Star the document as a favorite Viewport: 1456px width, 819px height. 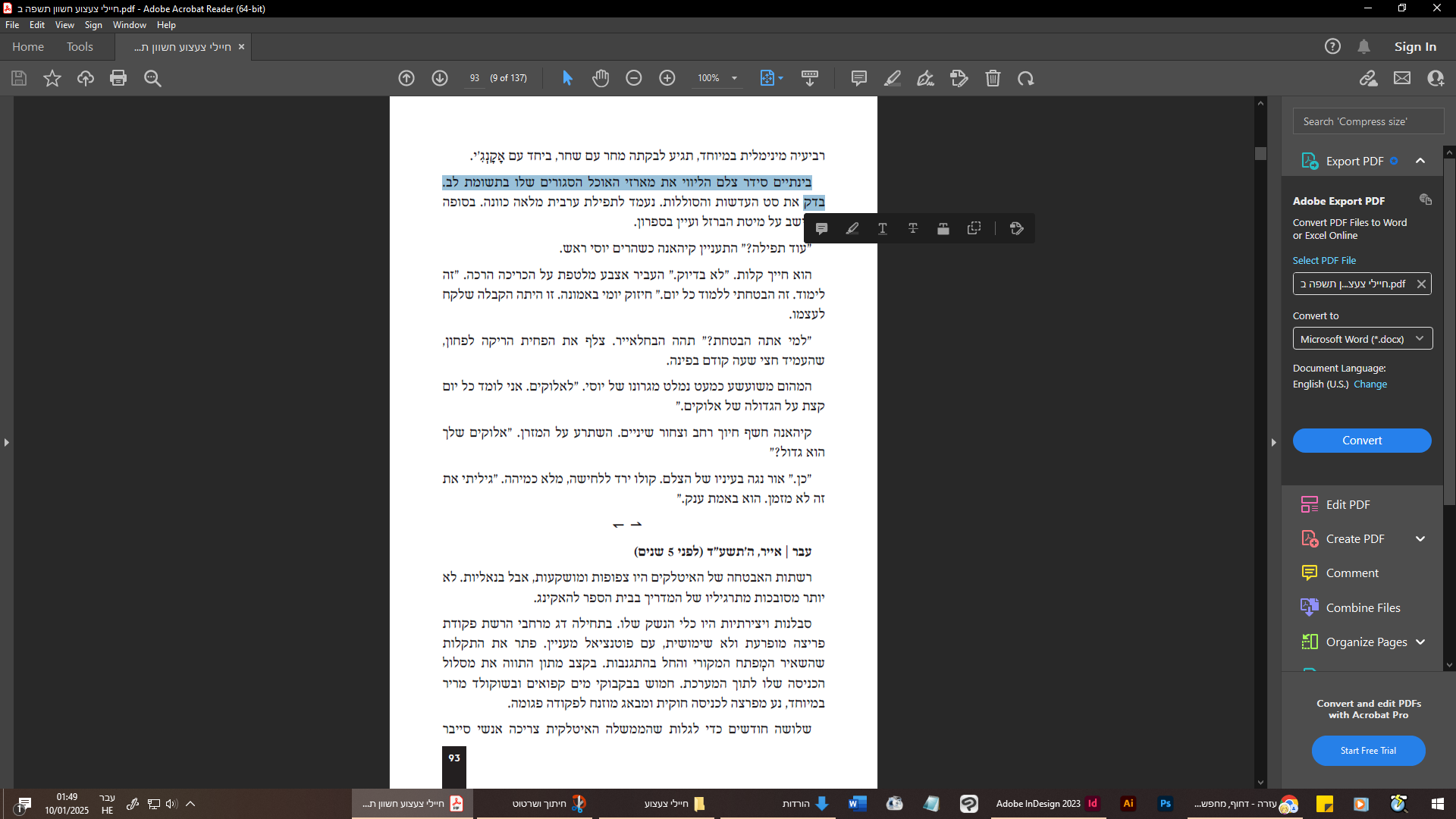(x=52, y=78)
